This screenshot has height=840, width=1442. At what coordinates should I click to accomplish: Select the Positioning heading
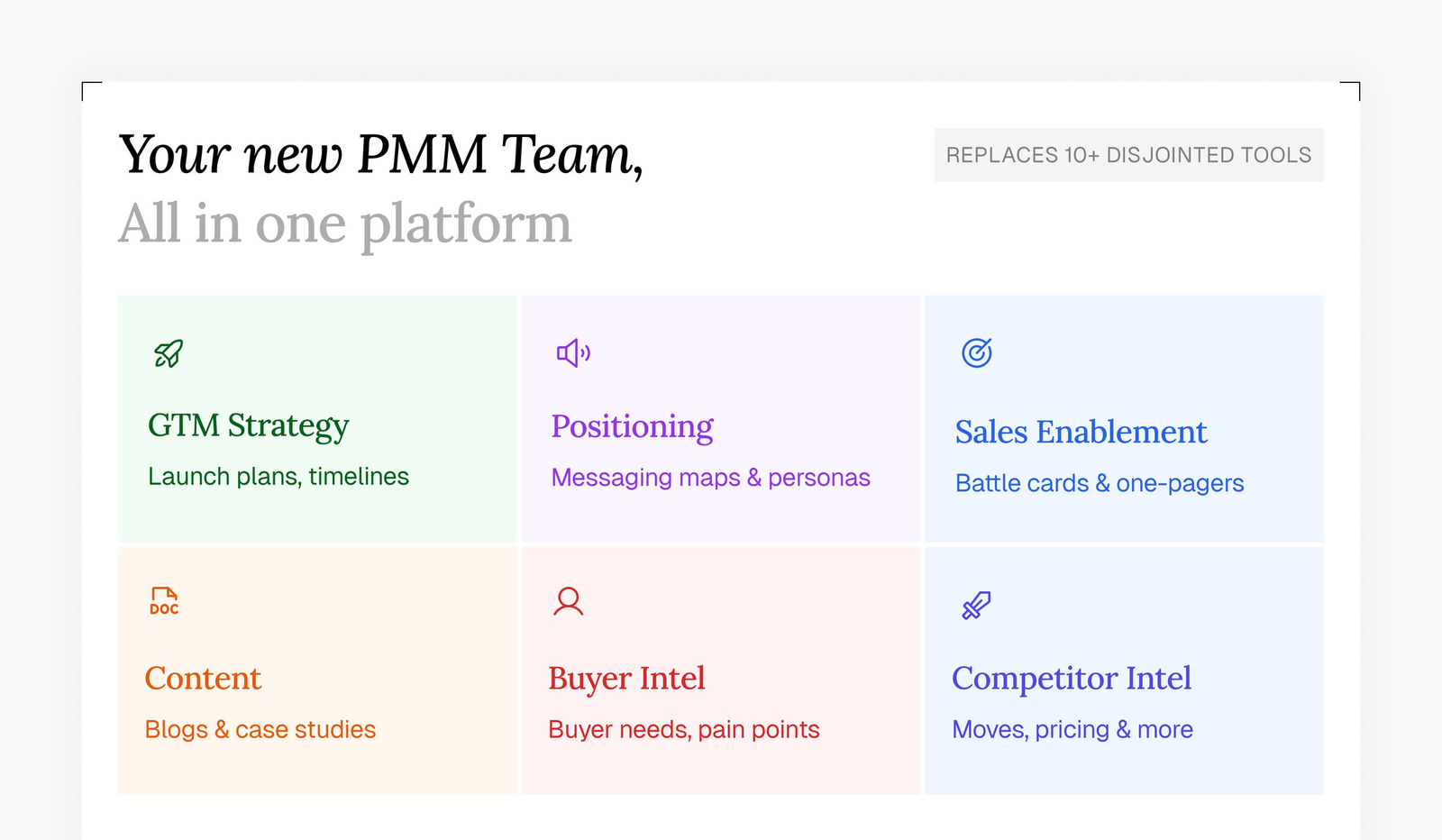coord(633,426)
